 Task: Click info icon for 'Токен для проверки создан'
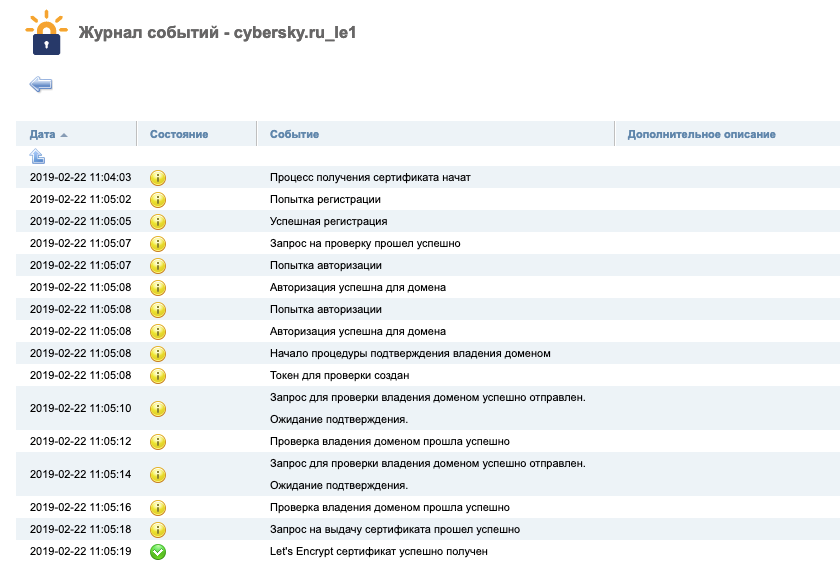158,375
